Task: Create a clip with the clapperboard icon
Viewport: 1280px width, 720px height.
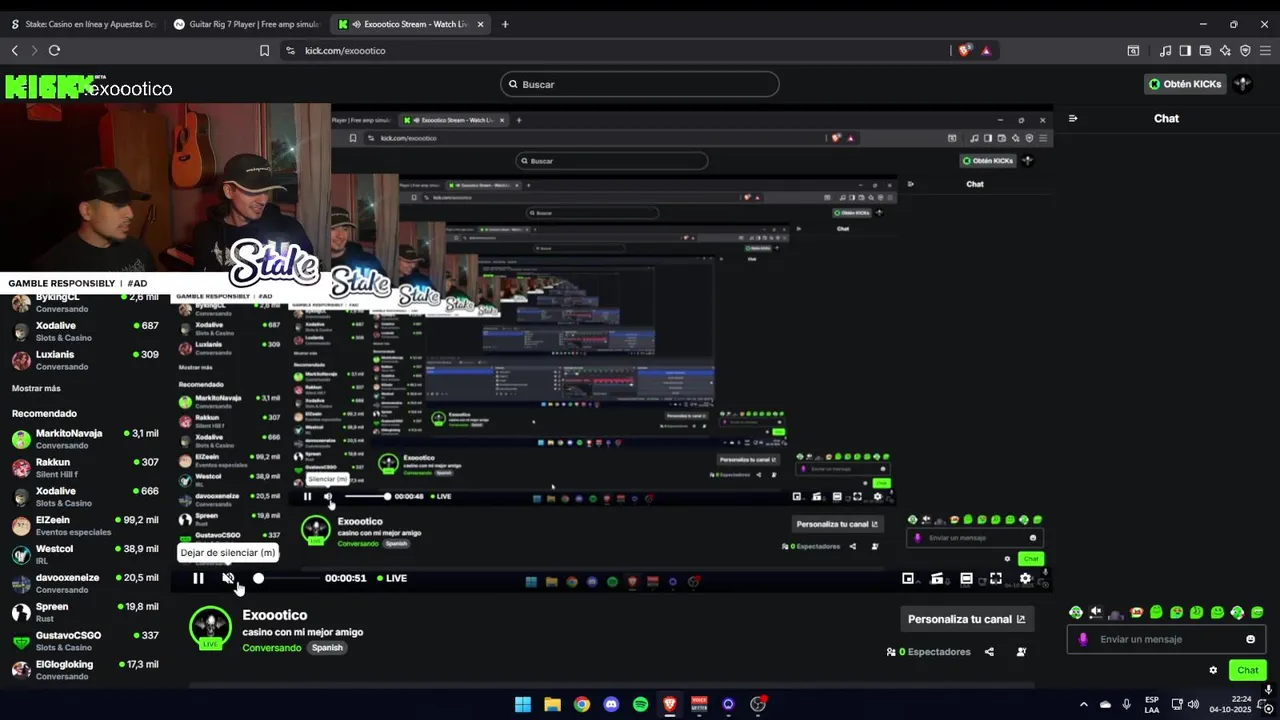Action: tap(937, 578)
